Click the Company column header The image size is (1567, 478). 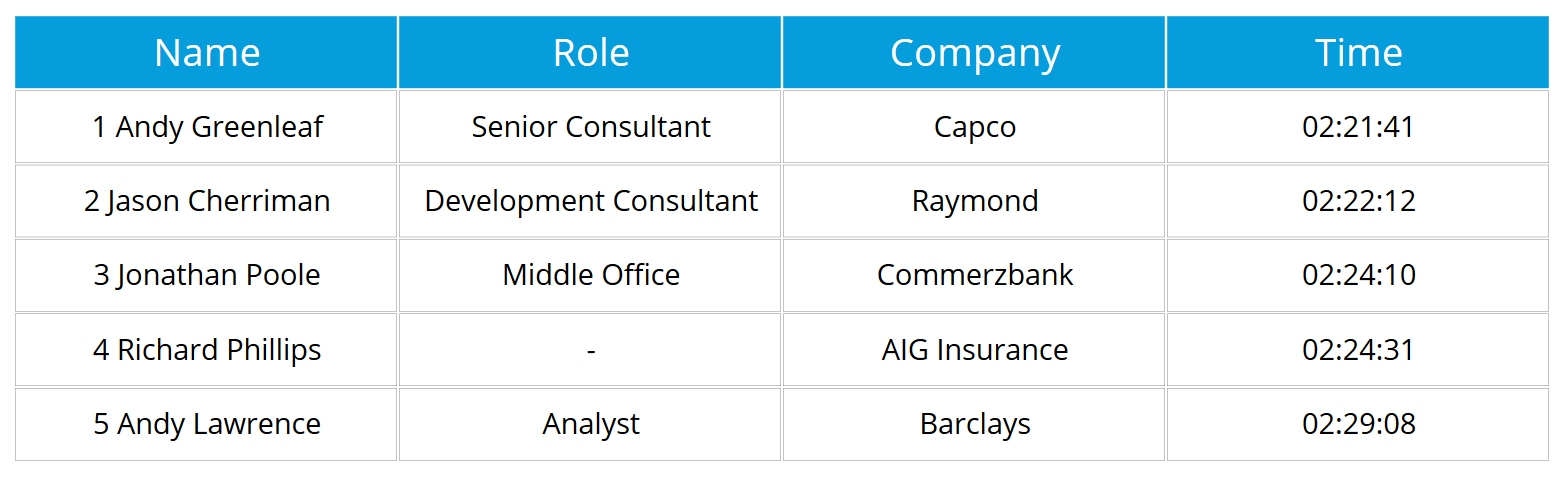(975, 53)
